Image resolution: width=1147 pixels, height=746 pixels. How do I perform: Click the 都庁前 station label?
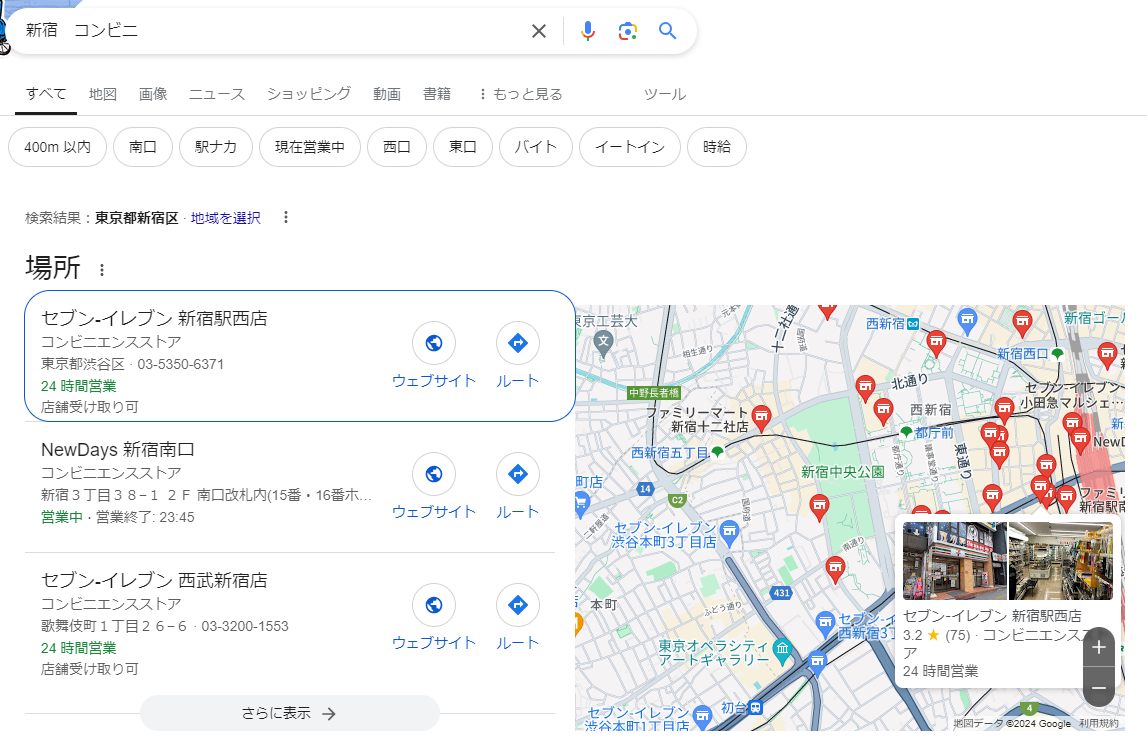tap(934, 433)
